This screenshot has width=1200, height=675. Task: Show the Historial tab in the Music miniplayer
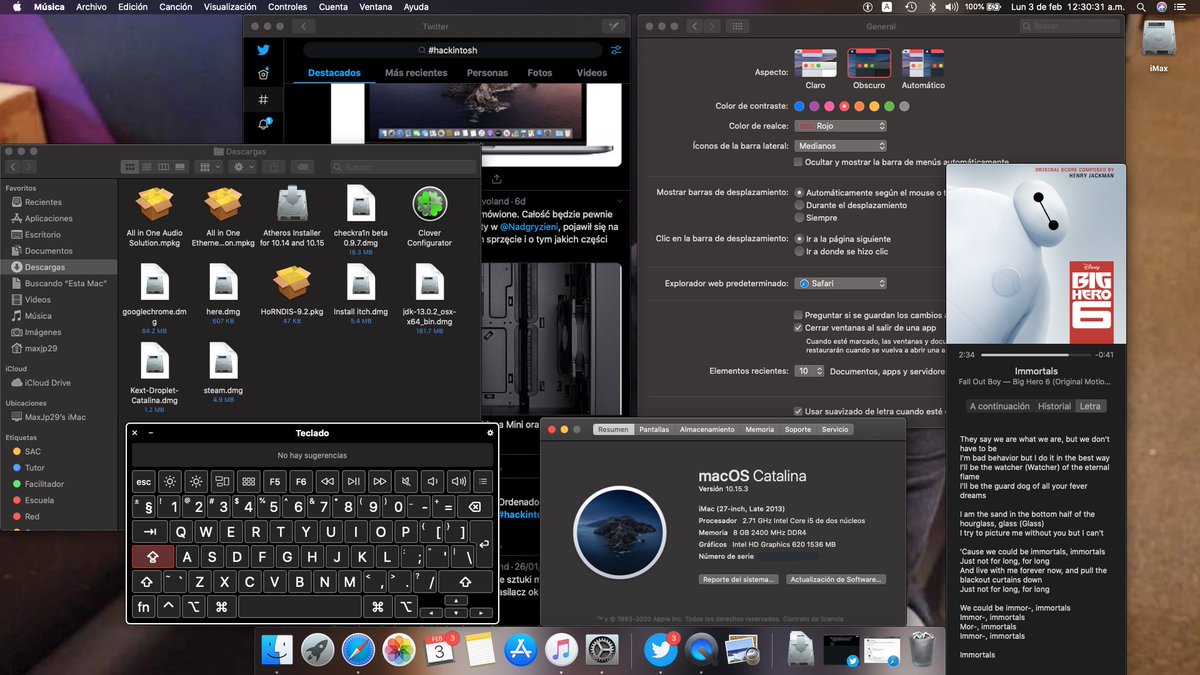(x=1054, y=407)
